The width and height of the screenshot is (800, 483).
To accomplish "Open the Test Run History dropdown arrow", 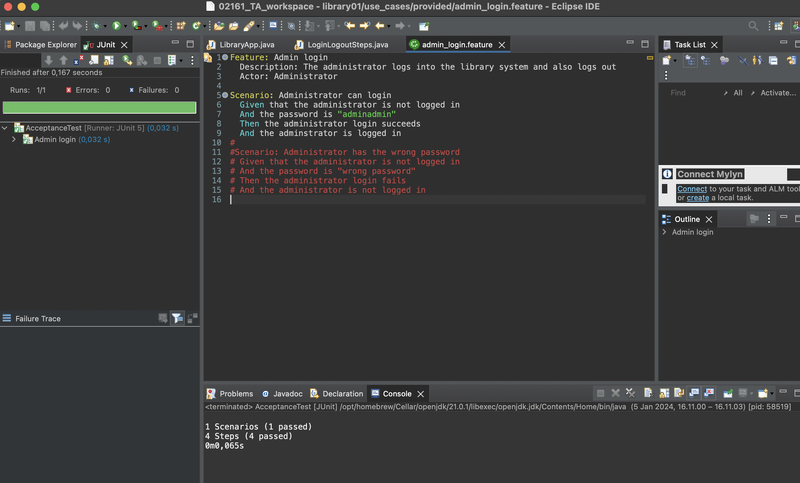I will [181, 61].
